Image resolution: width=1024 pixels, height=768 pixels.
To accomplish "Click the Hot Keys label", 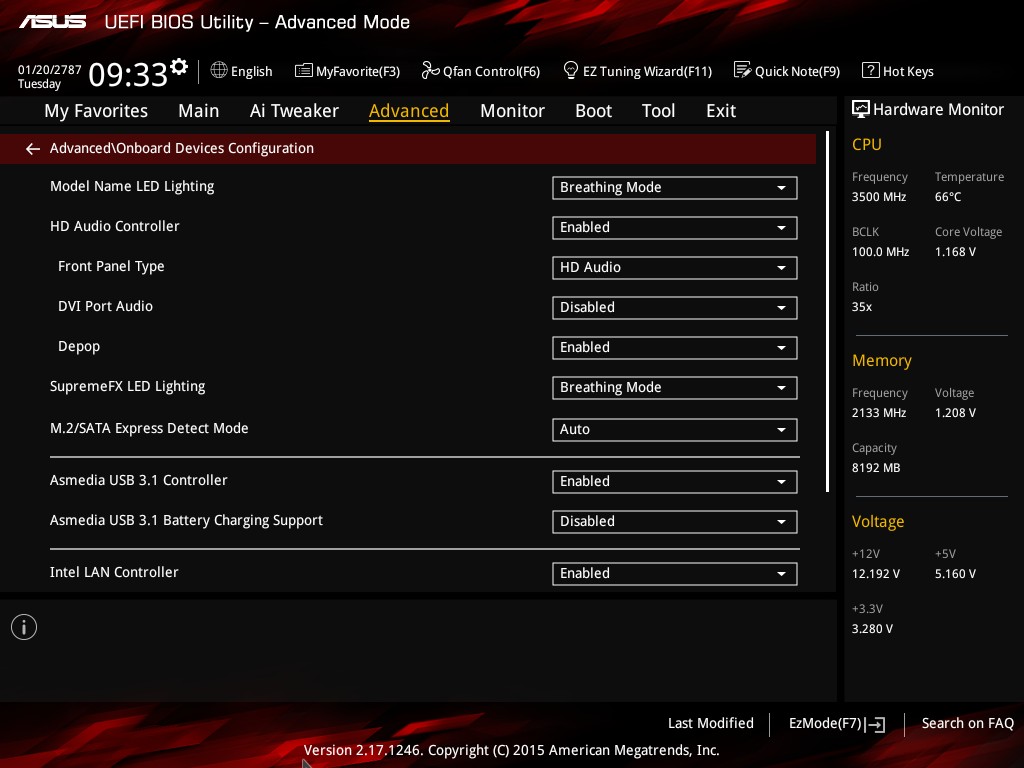I will tap(908, 71).
